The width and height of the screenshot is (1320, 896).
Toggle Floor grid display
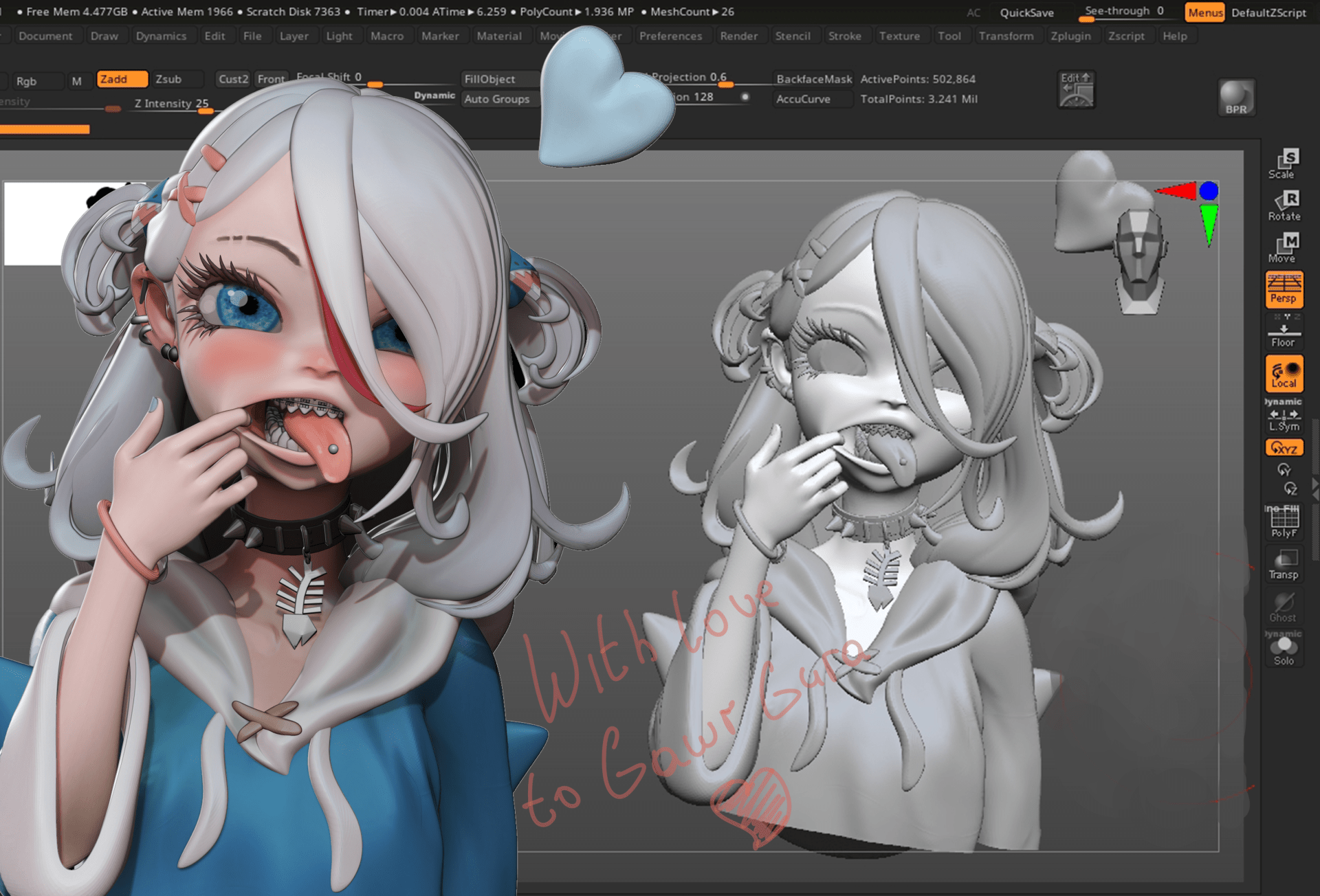pyautogui.click(x=1284, y=335)
